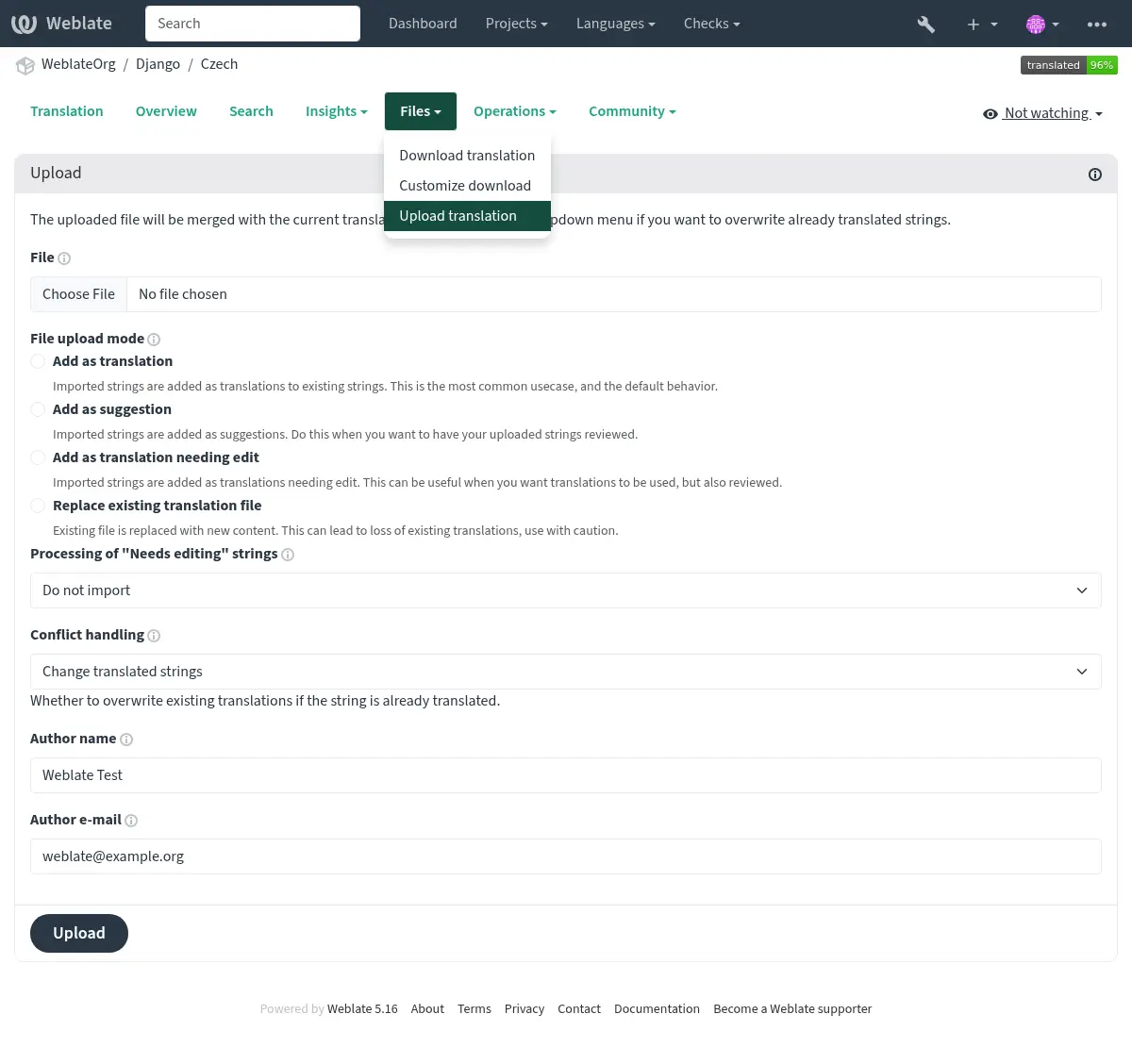Open the three-dots more menu
Image resolution: width=1132 pixels, height=1064 pixels.
[1096, 25]
